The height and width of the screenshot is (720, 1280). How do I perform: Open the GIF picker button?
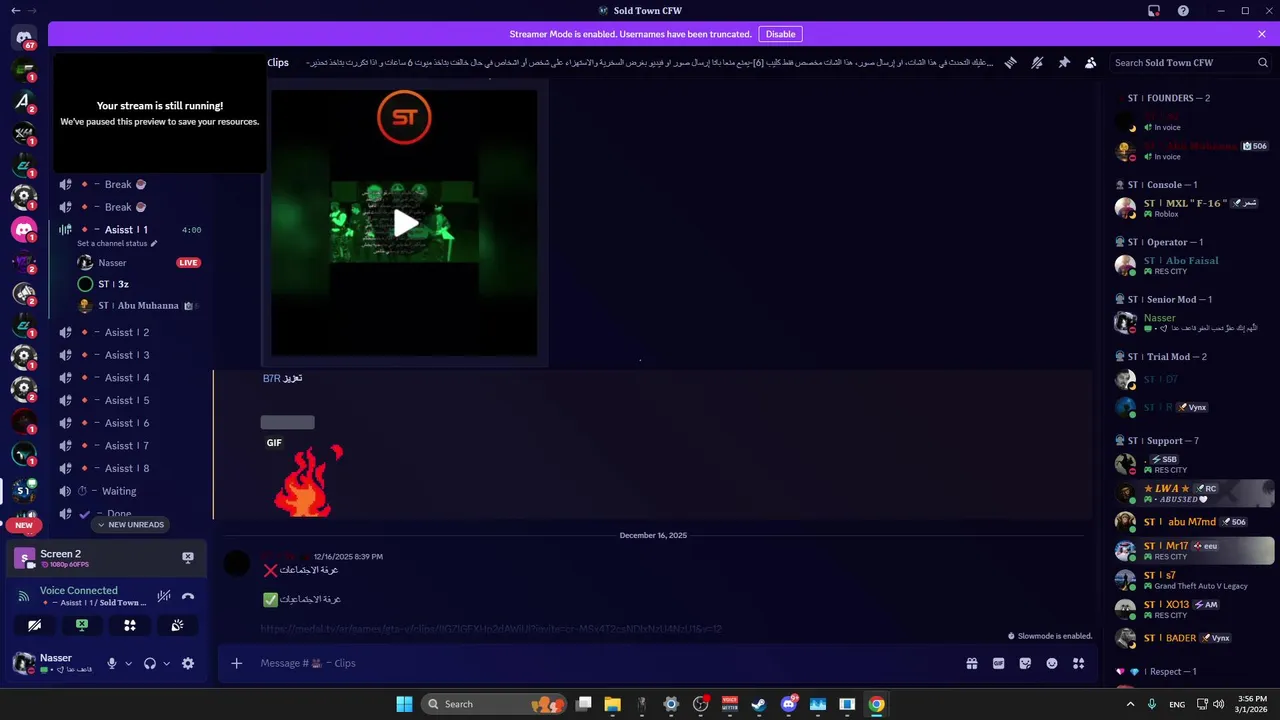[998, 663]
